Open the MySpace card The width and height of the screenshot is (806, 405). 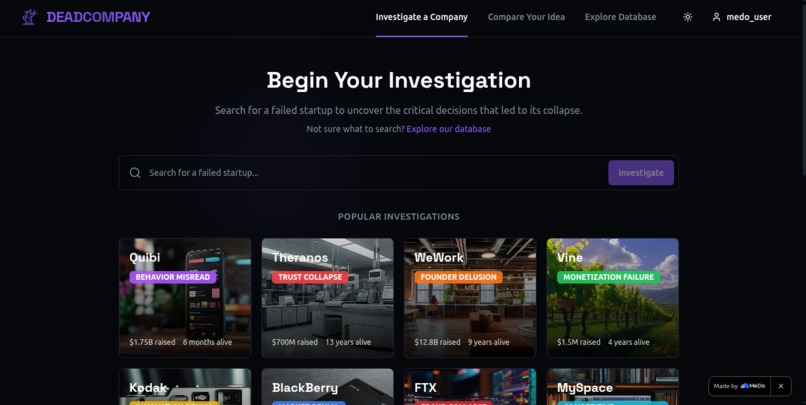point(613,386)
